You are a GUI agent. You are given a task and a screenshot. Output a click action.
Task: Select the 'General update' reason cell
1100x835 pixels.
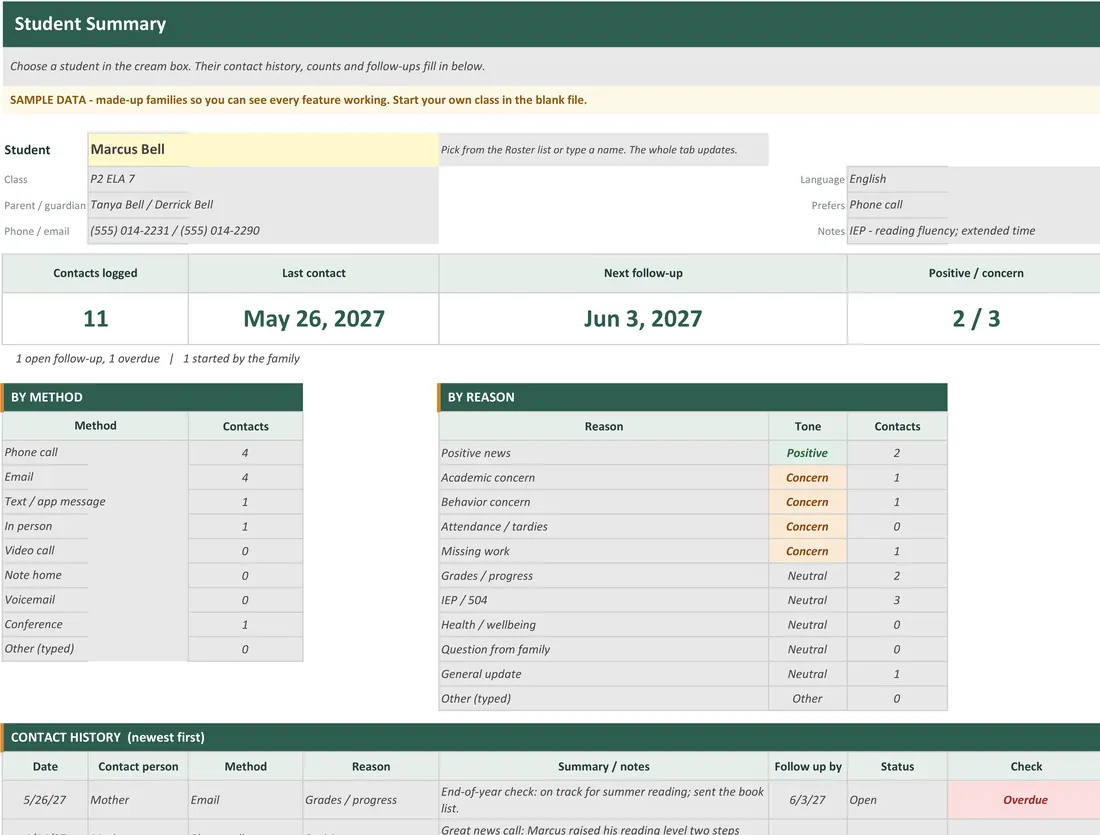[603, 674]
